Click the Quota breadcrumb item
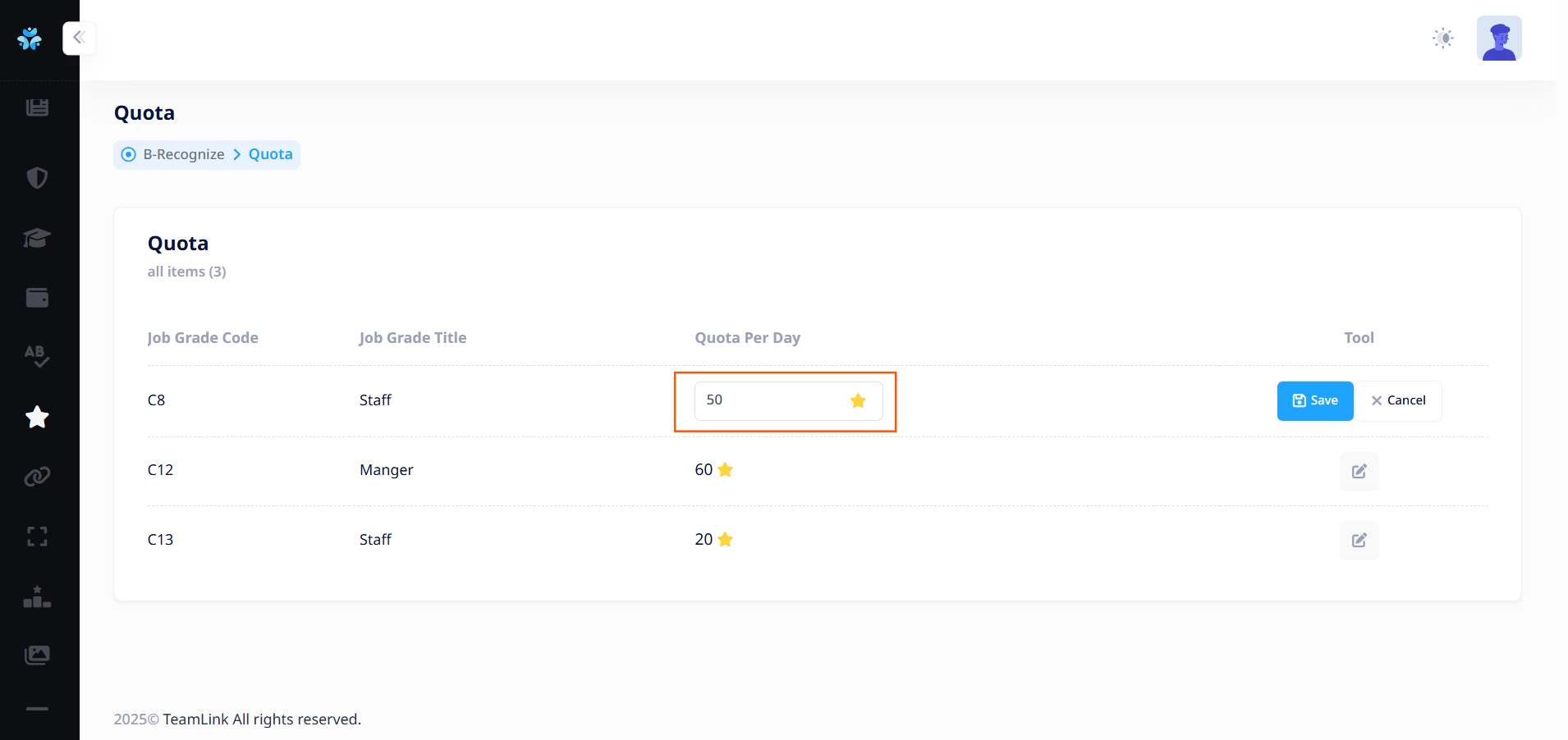1568x740 pixels. click(270, 154)
